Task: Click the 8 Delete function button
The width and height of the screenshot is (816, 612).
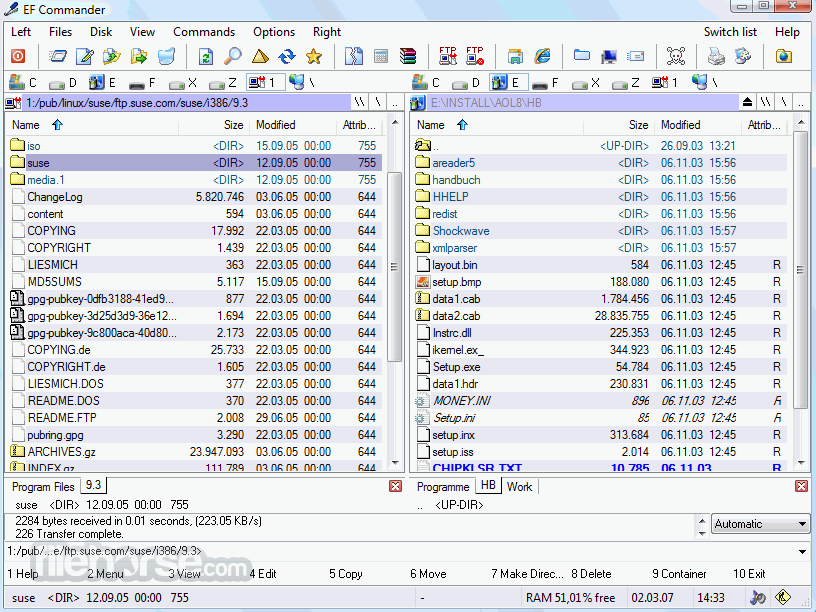Action: coord(591,574)
